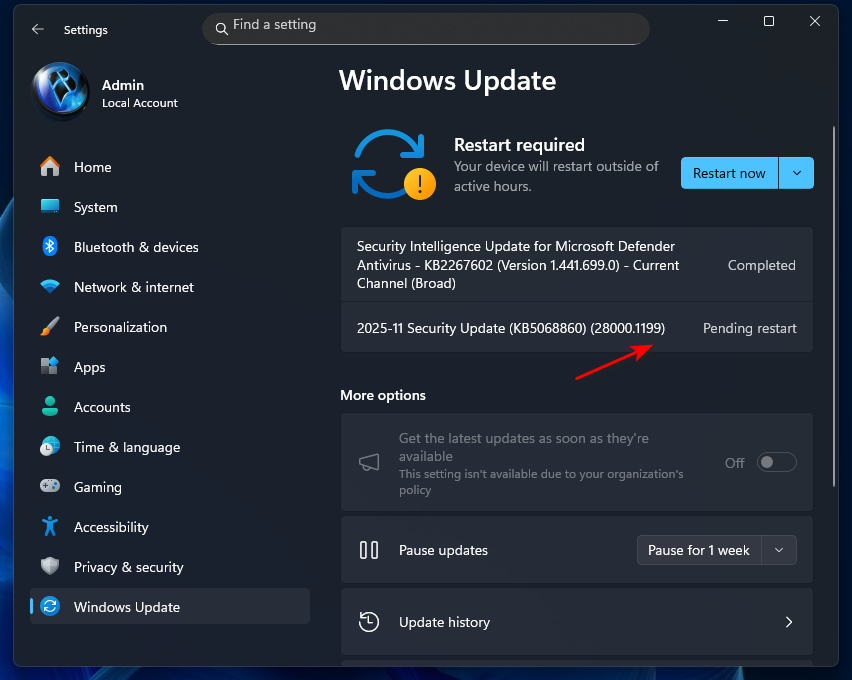
Task: Click the Time & language globe icon
Action: coord(50,447)
